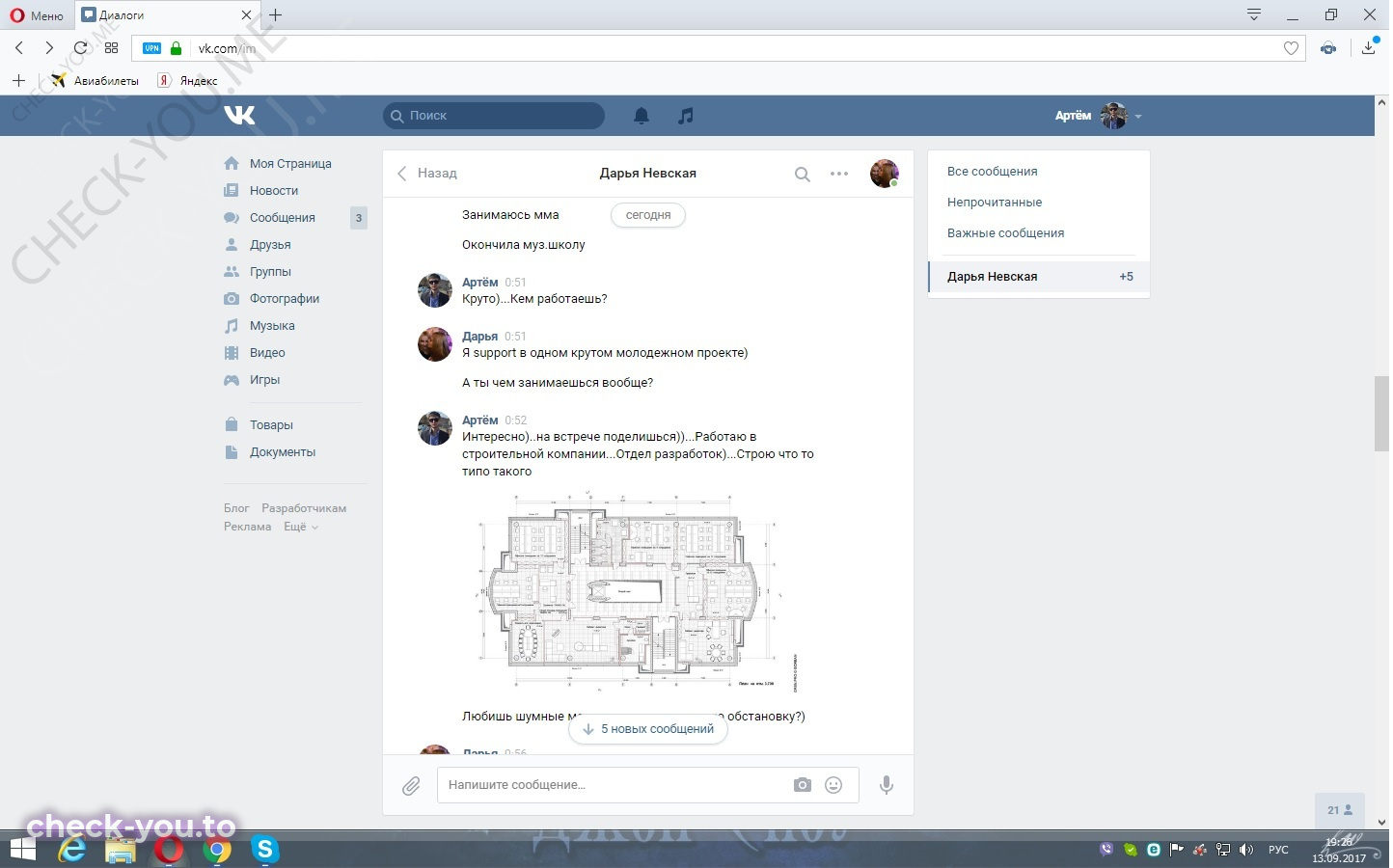This screenshot has width=1393, height=868.
Task: Open Яндекс bookmark
Action: [x=188, y=81]
